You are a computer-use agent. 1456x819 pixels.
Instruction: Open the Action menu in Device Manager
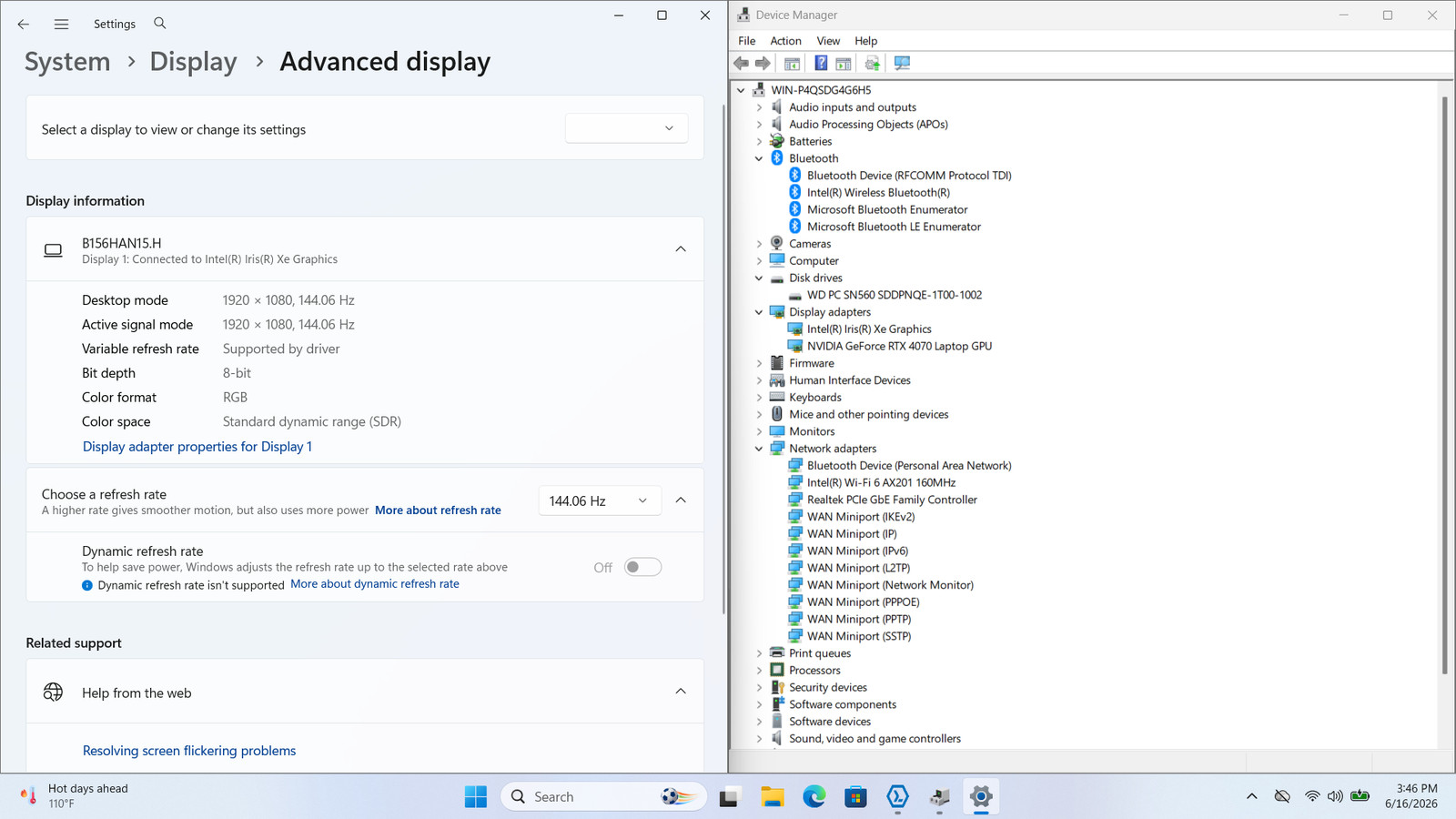pos(785,41)
